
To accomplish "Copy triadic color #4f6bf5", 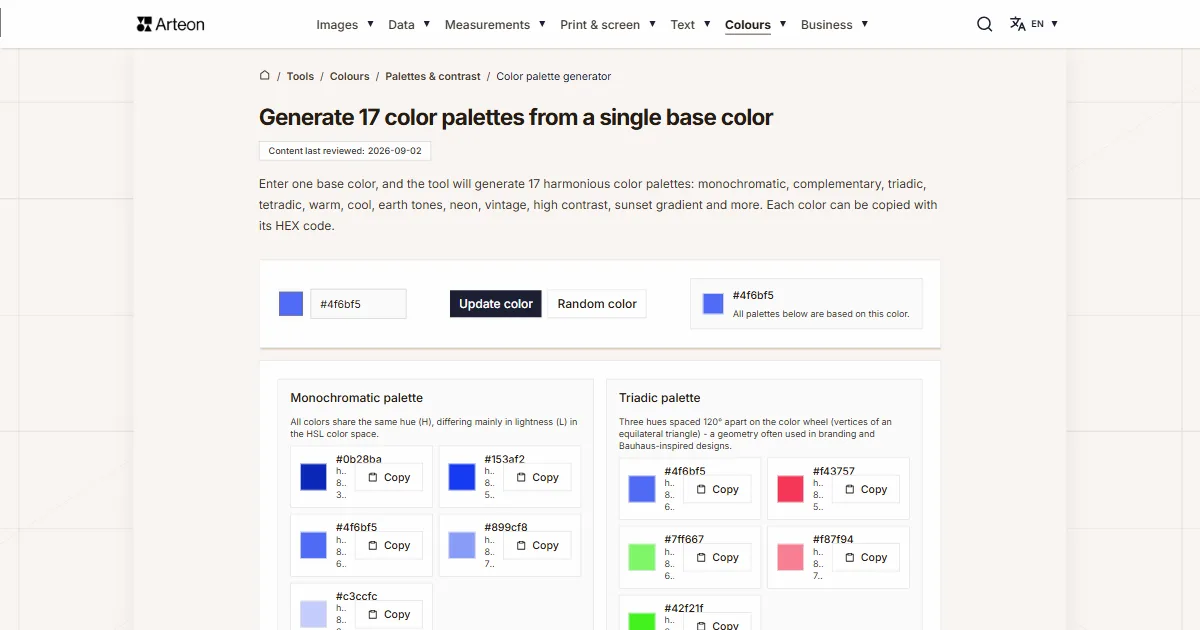I will point(717,489).
